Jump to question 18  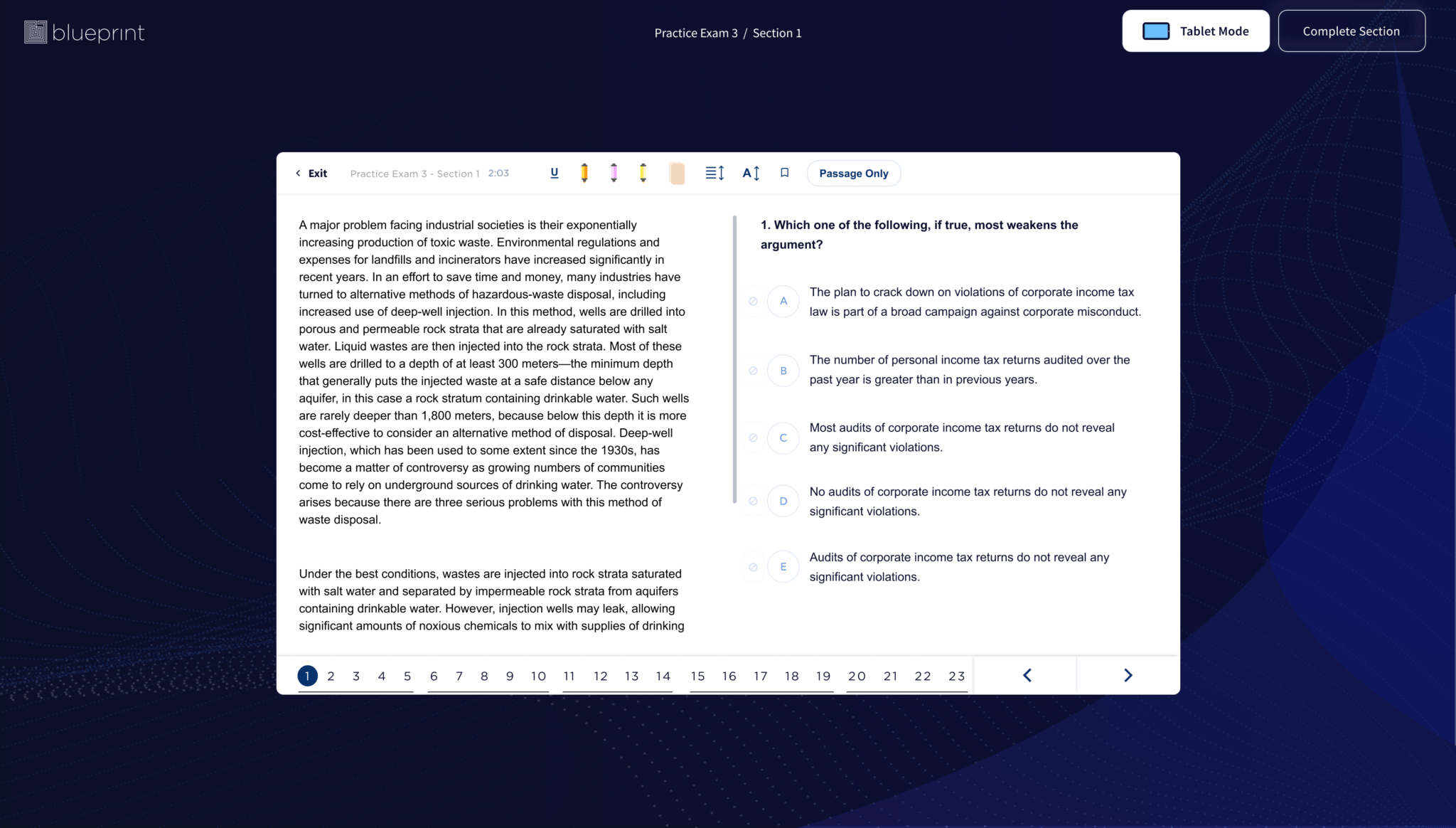[792, 676]
